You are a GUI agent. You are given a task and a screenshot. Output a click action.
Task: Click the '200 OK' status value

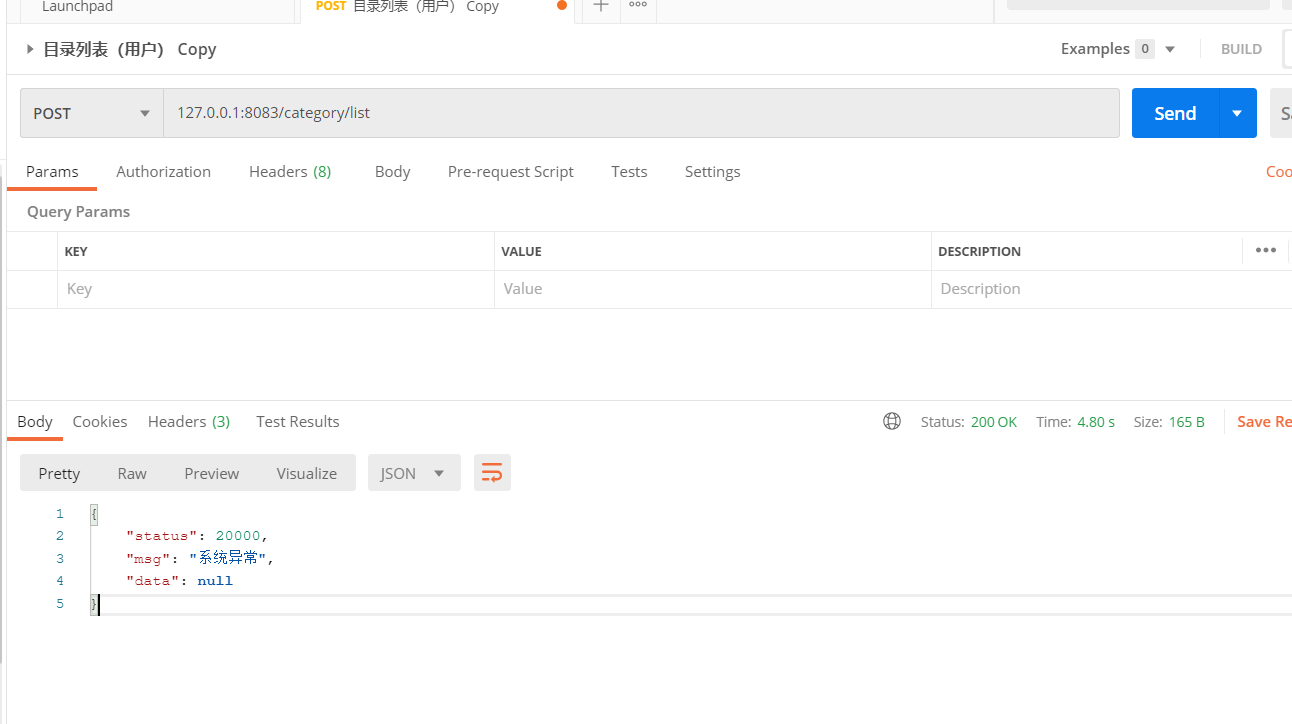(994, 422)
